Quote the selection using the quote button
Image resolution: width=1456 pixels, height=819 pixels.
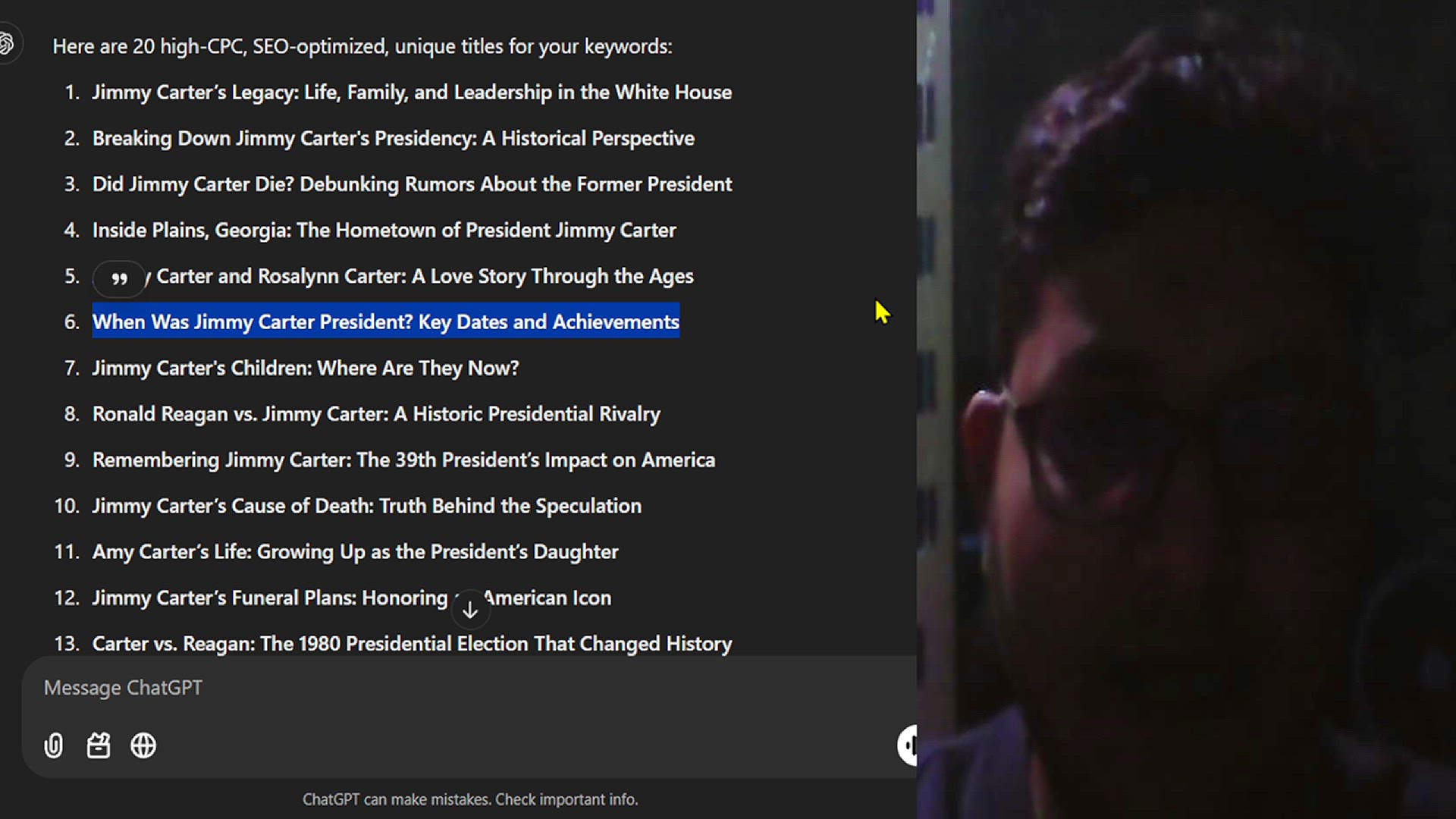click(119, 278)
